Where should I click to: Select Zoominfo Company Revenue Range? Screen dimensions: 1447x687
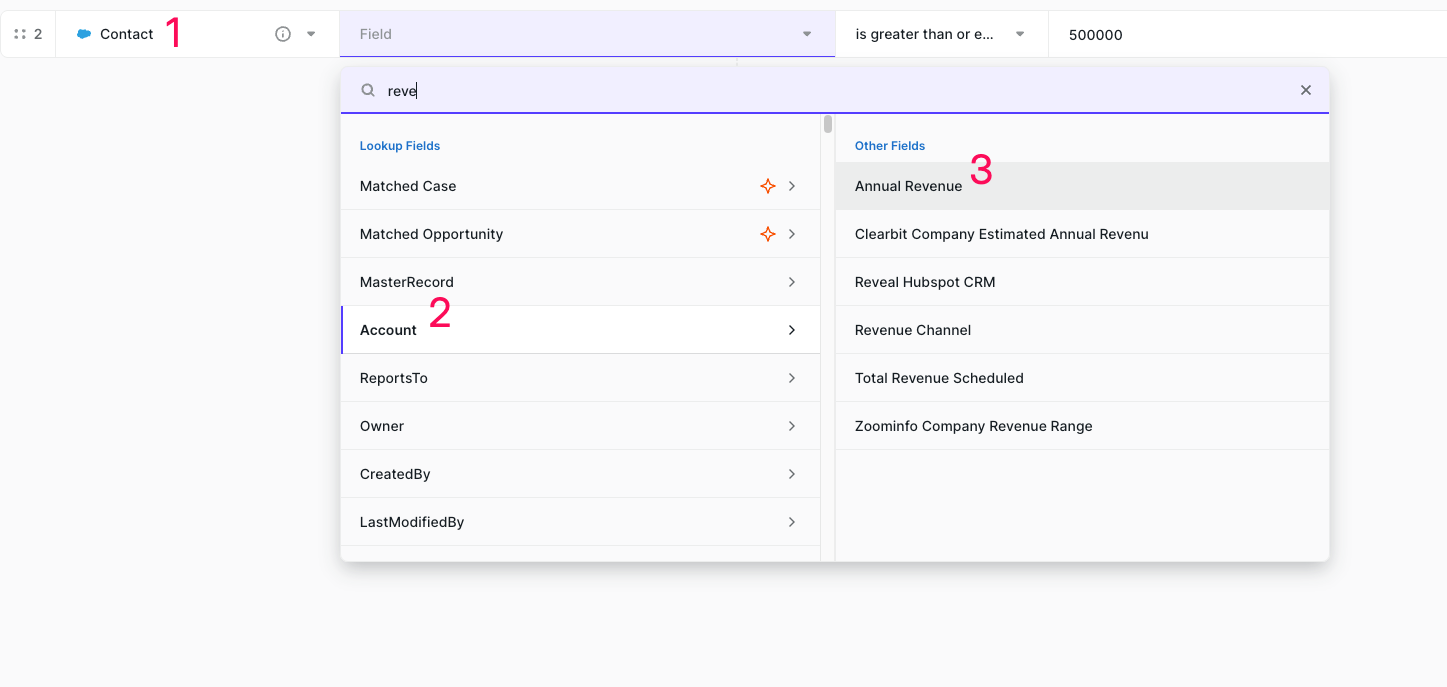973,426
